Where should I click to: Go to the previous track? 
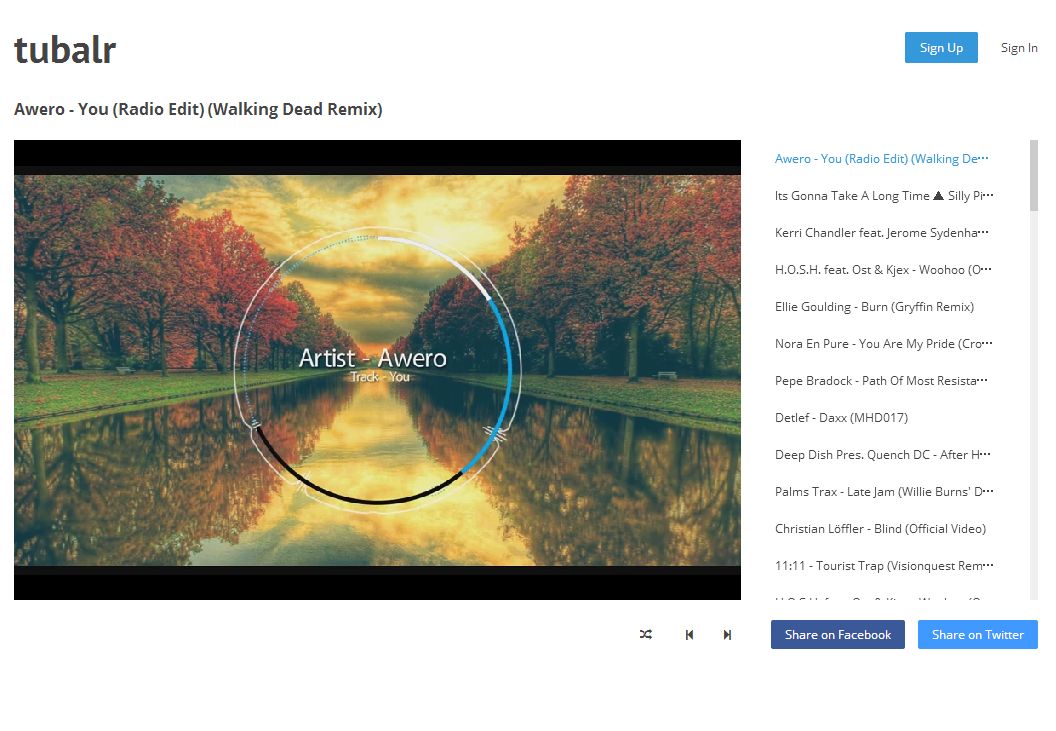[689, 635]
